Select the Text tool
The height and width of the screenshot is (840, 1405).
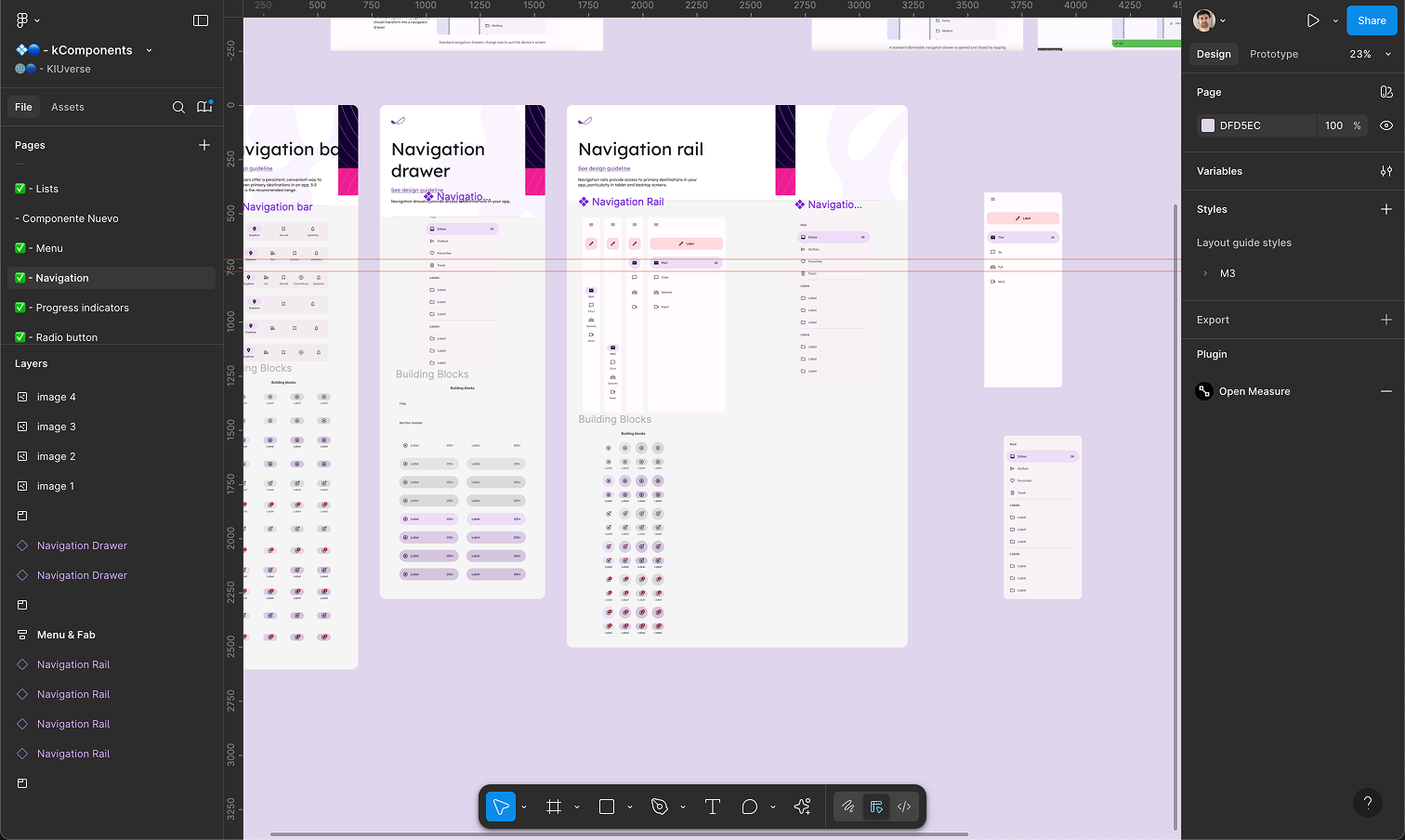coord(713,807)
